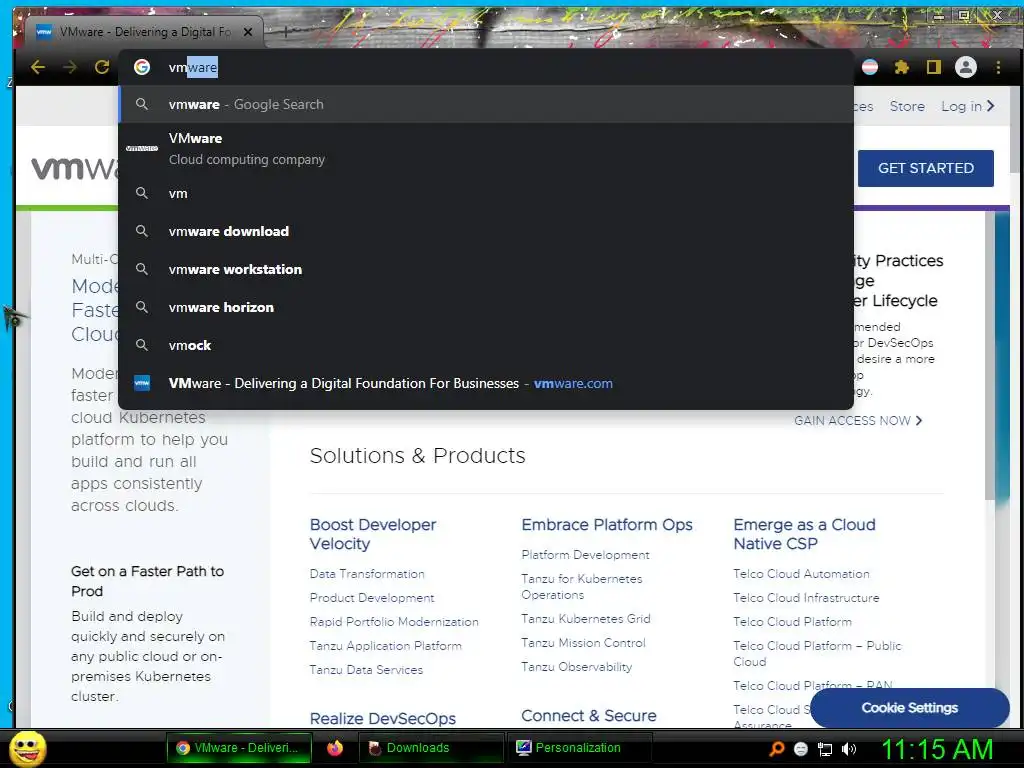This screenshot has height=768, width=1024.
Task: Open Telco Cloud Platform – Public Cloud link
Action: click(x=817, y=654)
